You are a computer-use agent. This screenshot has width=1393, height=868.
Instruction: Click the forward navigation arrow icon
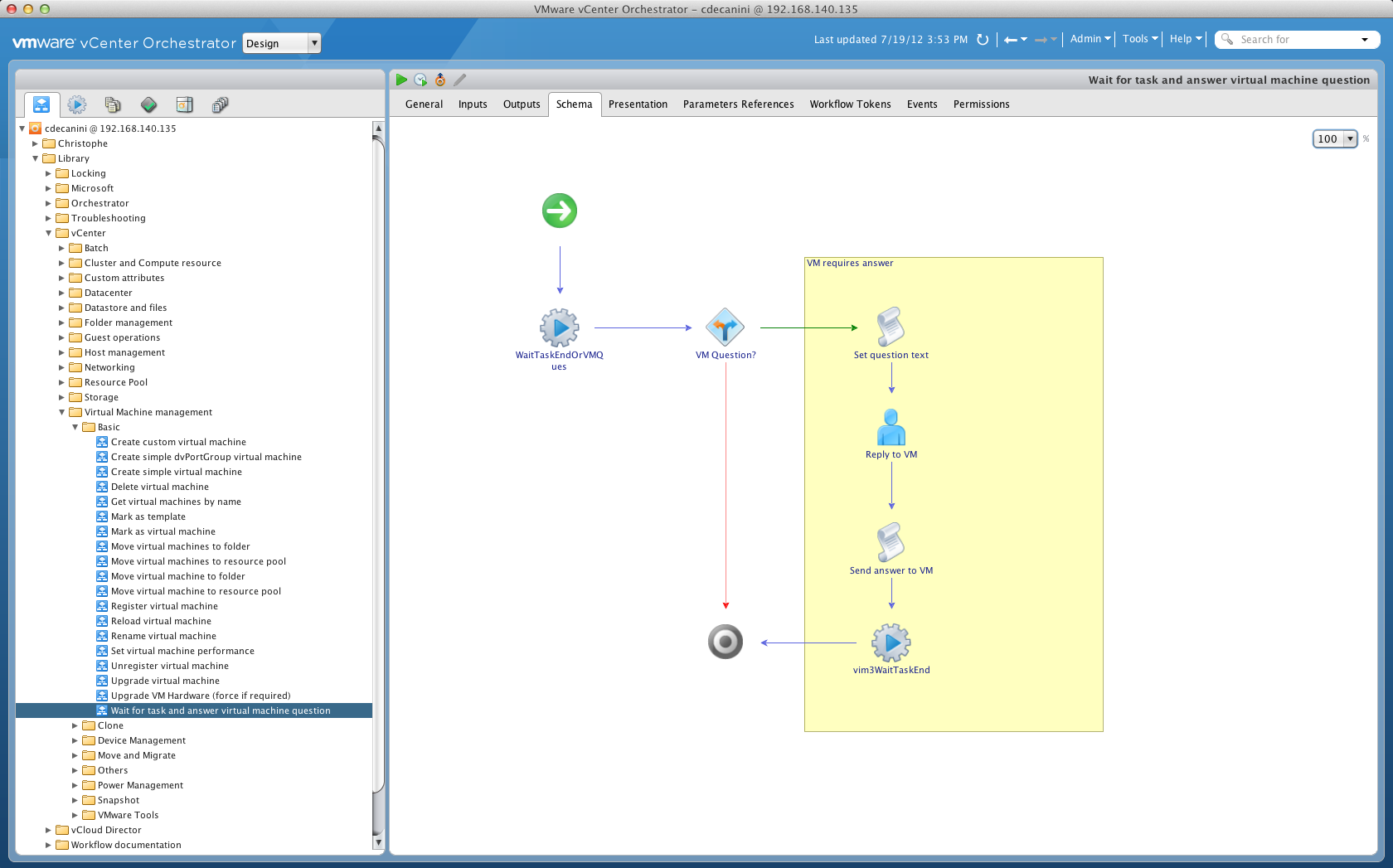1041,40
